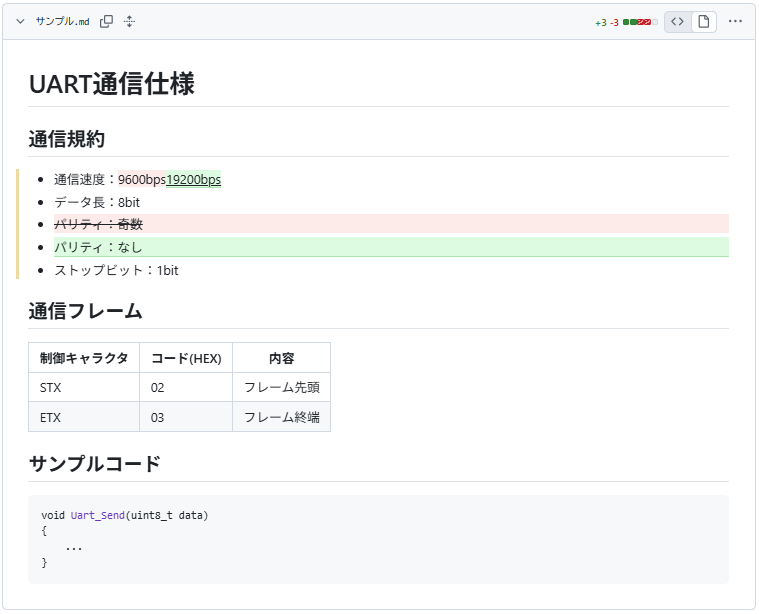Click the added 19200bps text

click(x=194, y=180)
